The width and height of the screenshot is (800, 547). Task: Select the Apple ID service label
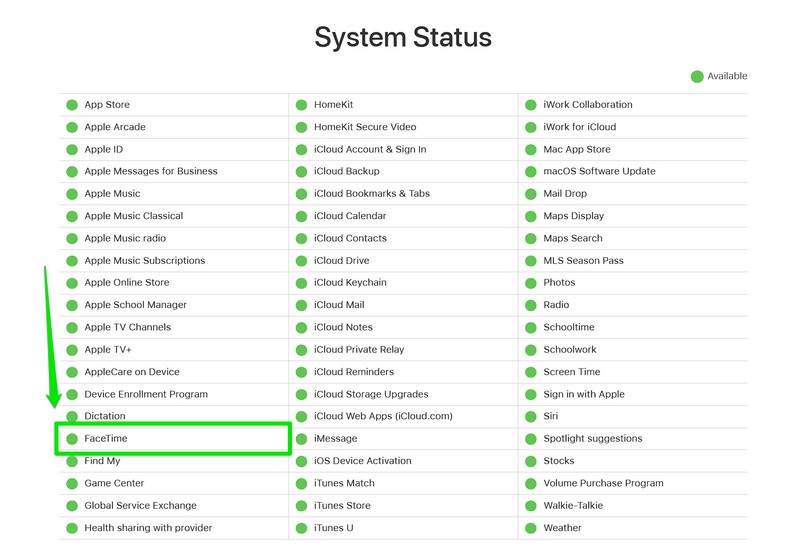pyautogui.click(x=104, y=149)
